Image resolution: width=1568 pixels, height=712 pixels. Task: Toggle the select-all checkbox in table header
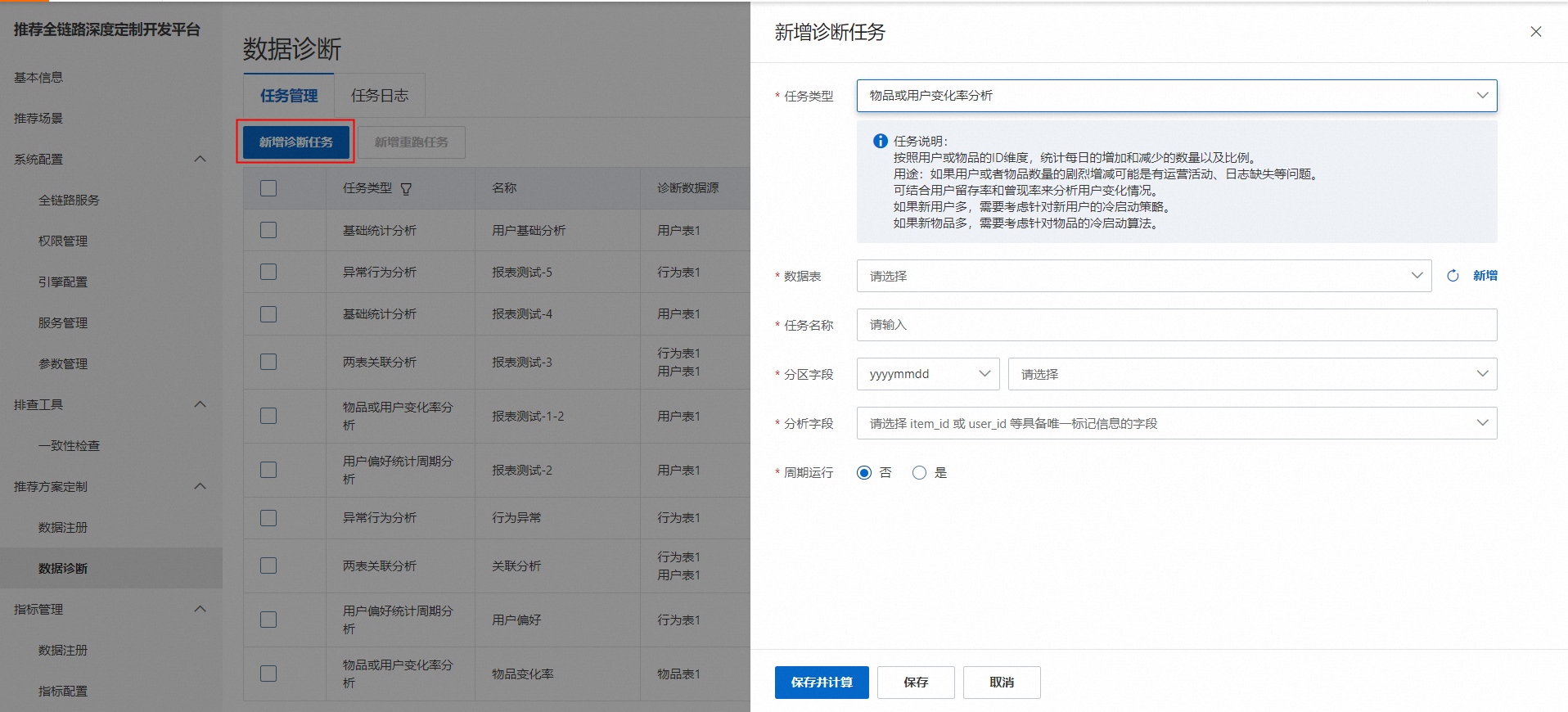(x=268, y=188)
